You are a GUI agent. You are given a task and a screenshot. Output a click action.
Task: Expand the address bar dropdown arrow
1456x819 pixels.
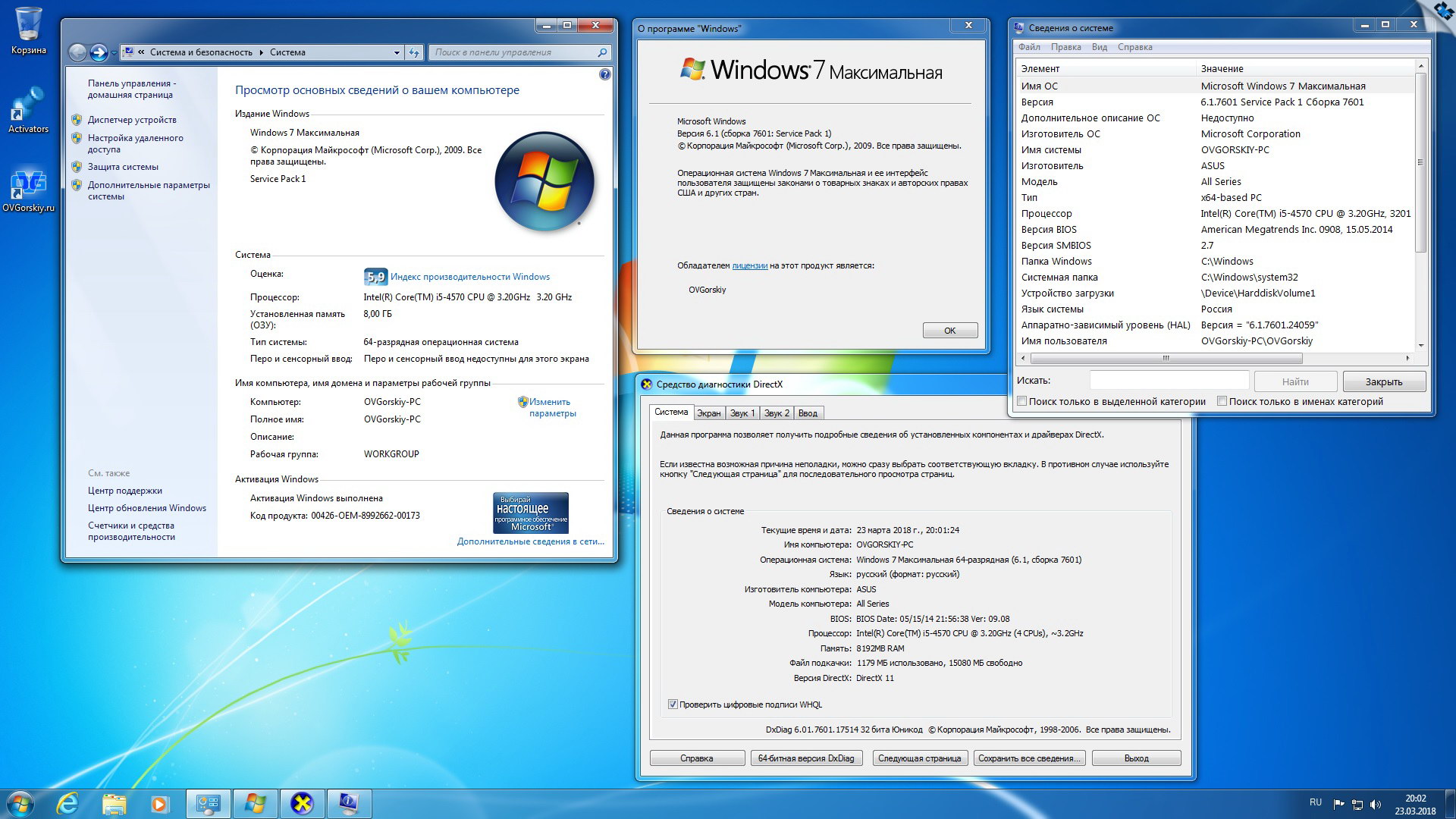point(397,52)
